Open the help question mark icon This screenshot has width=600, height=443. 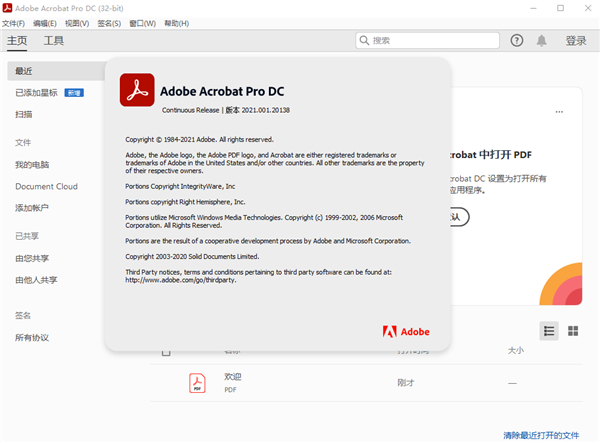click(517, 40)
